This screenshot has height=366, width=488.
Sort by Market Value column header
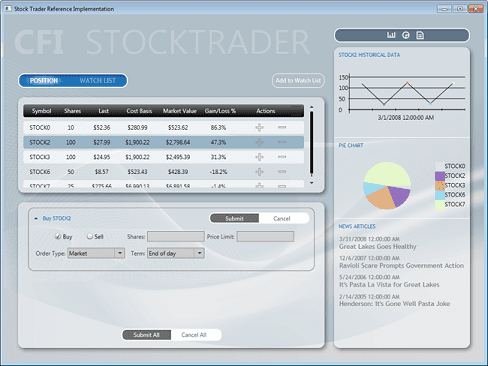(x=179, y=111)
